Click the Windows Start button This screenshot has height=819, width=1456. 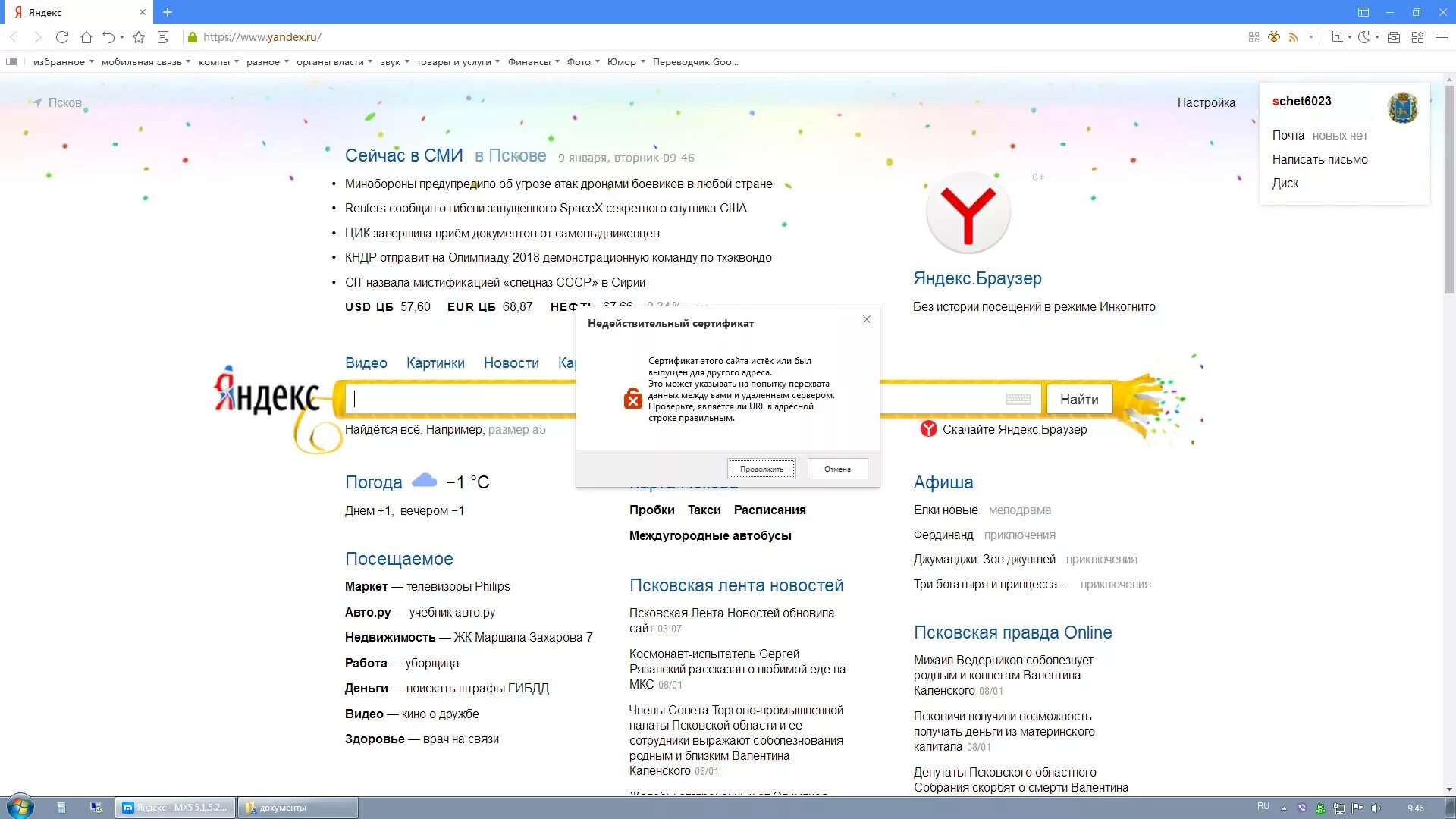20,807
